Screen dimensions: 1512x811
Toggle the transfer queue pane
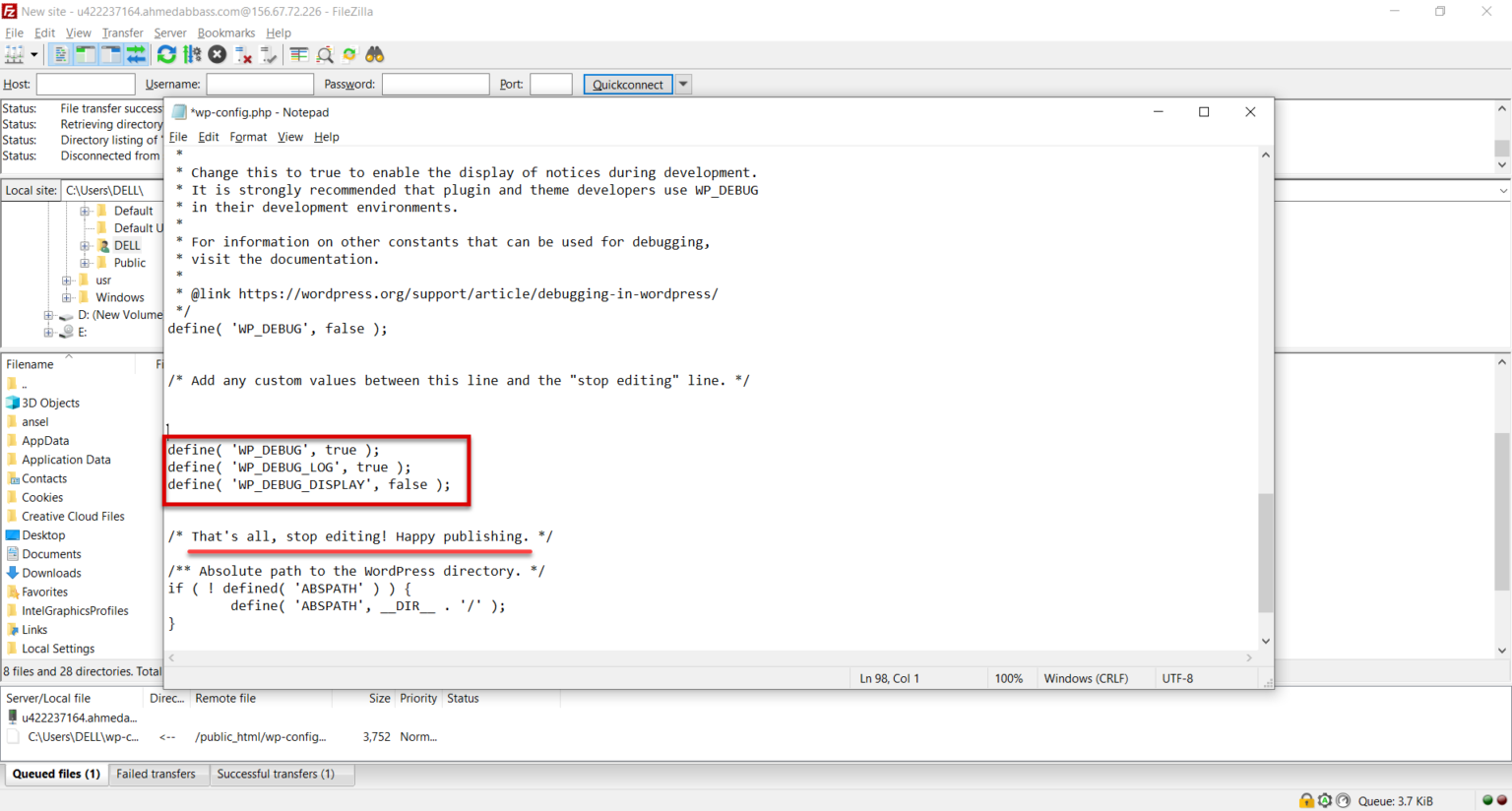pyautogui.click(x=137, y=54)
